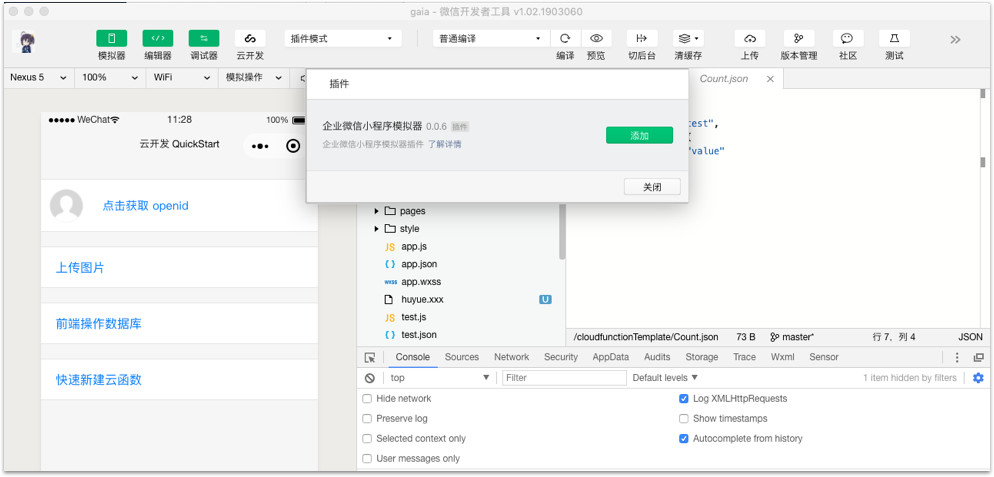Uncheck Autocomplete from history

(x=683, y=439)
